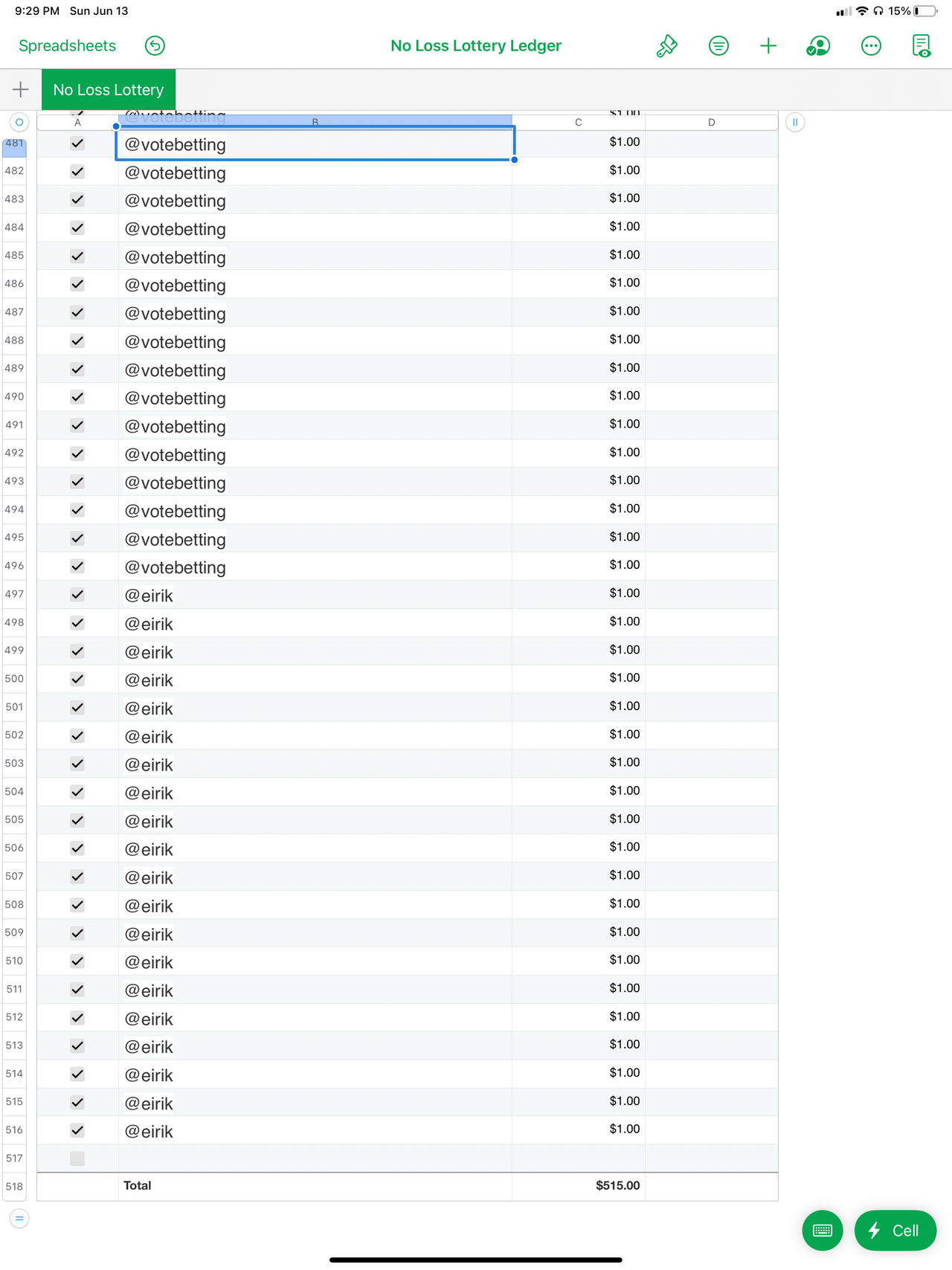The image size is (952, 1270).
Task: Select the $1.00 cell in row 483
Action: coord(579,199)
